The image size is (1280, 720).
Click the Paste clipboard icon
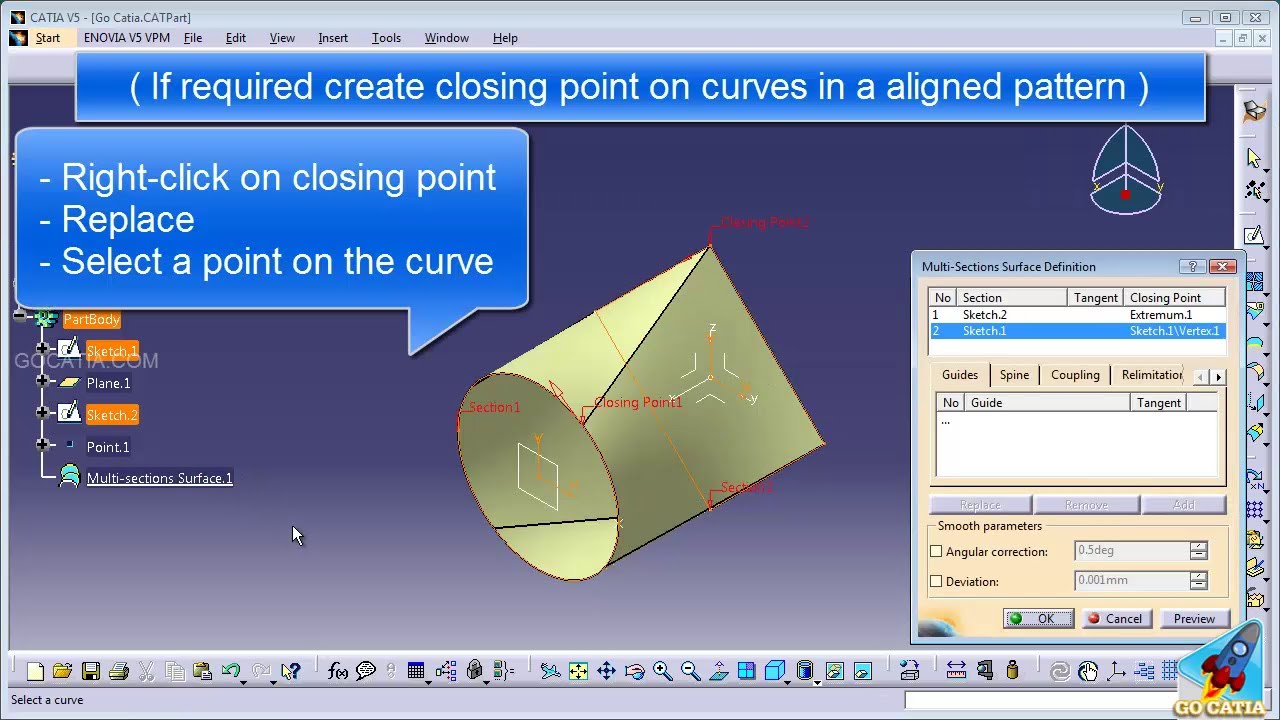[202, 671]
